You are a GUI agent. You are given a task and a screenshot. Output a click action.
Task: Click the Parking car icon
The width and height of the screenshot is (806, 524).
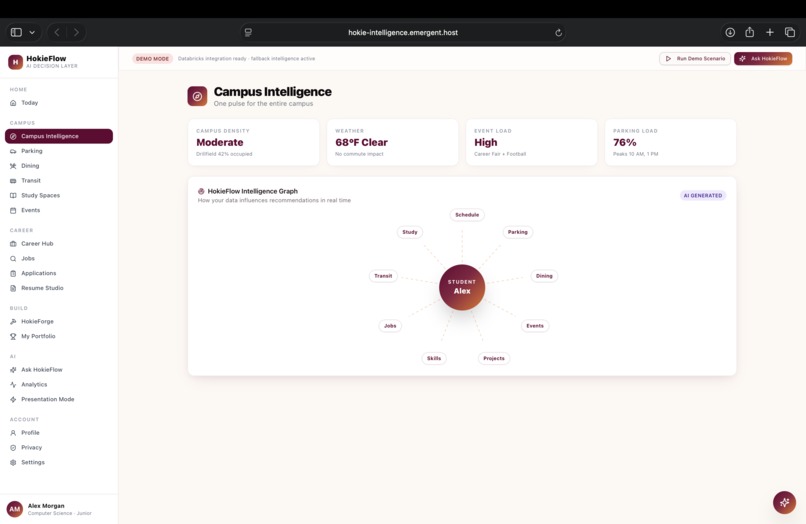(13, 151)
